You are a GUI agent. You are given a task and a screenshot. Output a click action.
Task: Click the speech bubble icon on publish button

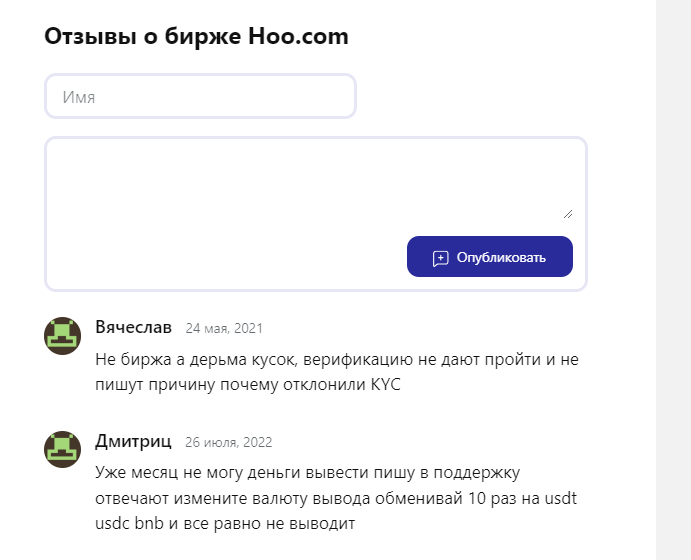coord(440,258)
